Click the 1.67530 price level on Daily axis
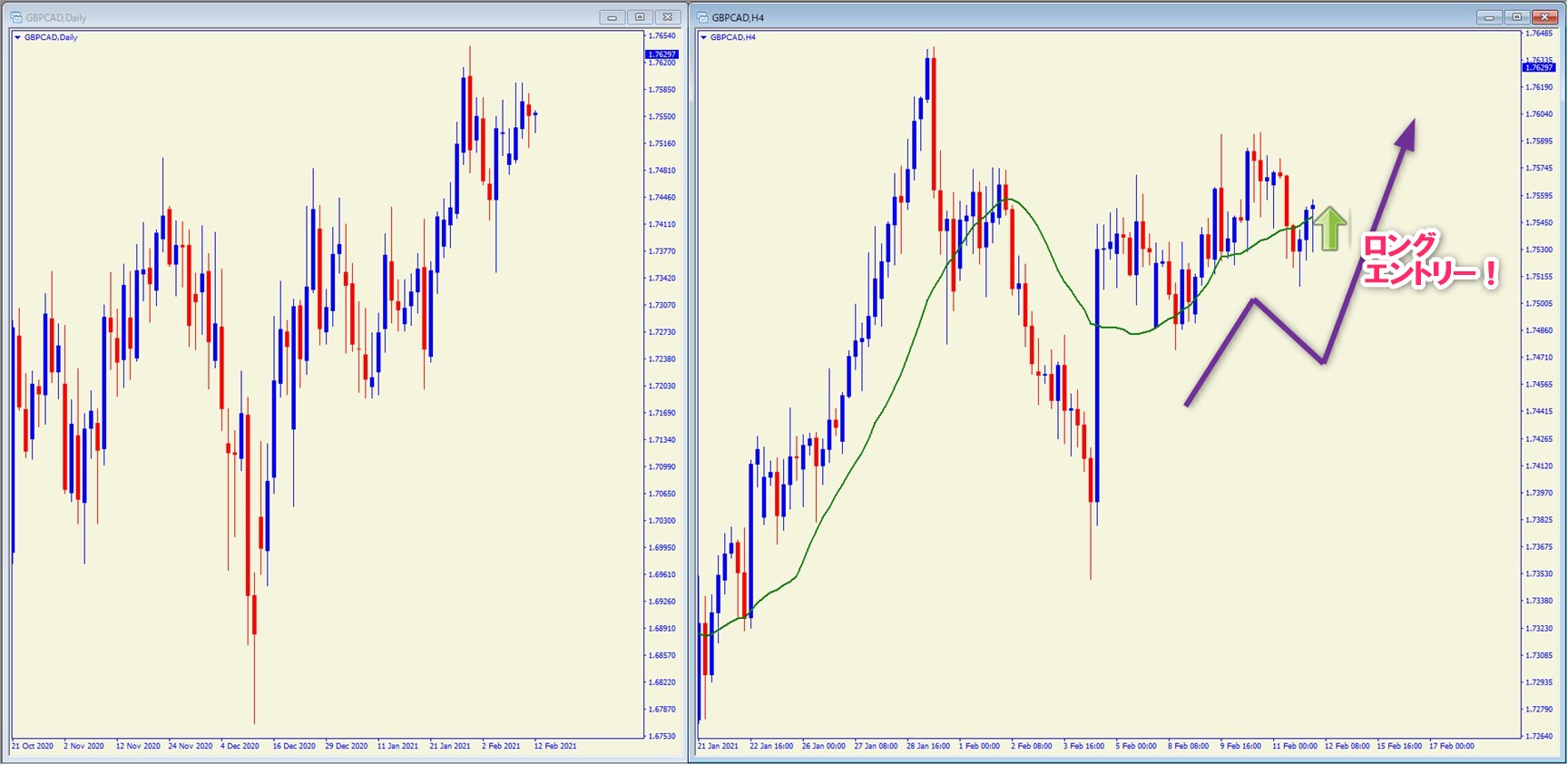This screenshot has height=765, width=1568. click(x=663, y=736)
